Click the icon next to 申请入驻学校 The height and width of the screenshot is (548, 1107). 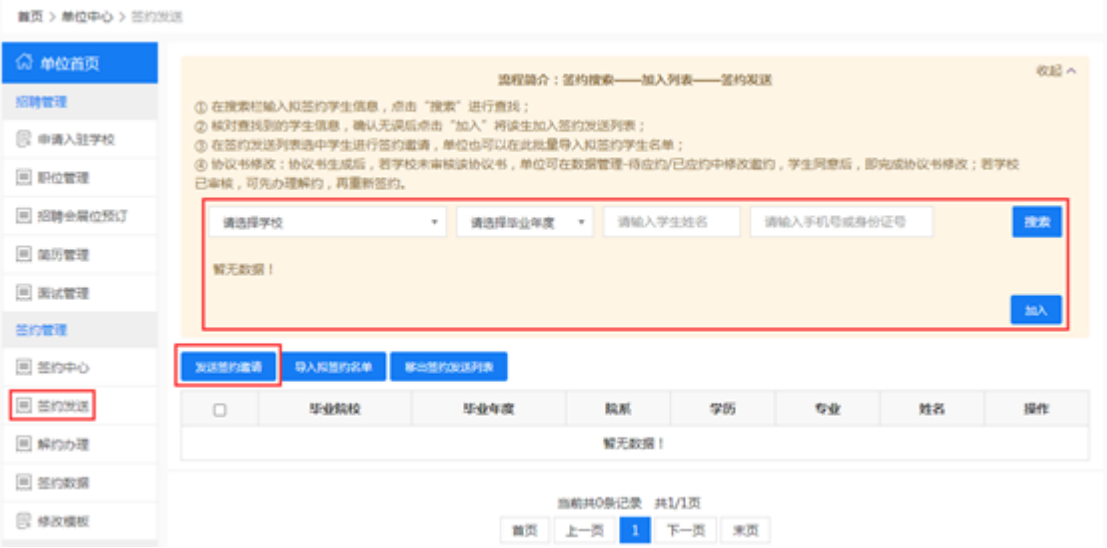pos(24,139)
